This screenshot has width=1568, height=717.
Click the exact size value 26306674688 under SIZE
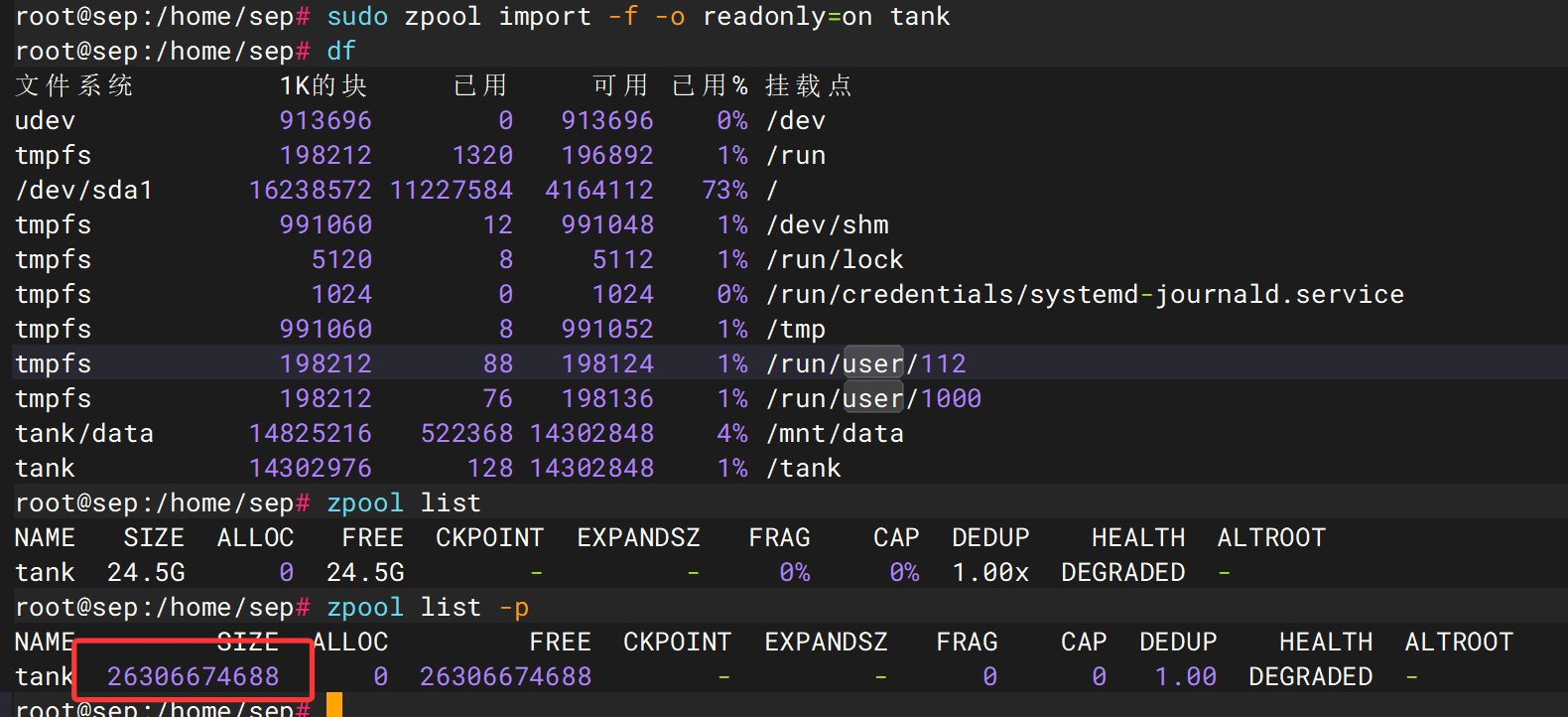click(194, 677)
